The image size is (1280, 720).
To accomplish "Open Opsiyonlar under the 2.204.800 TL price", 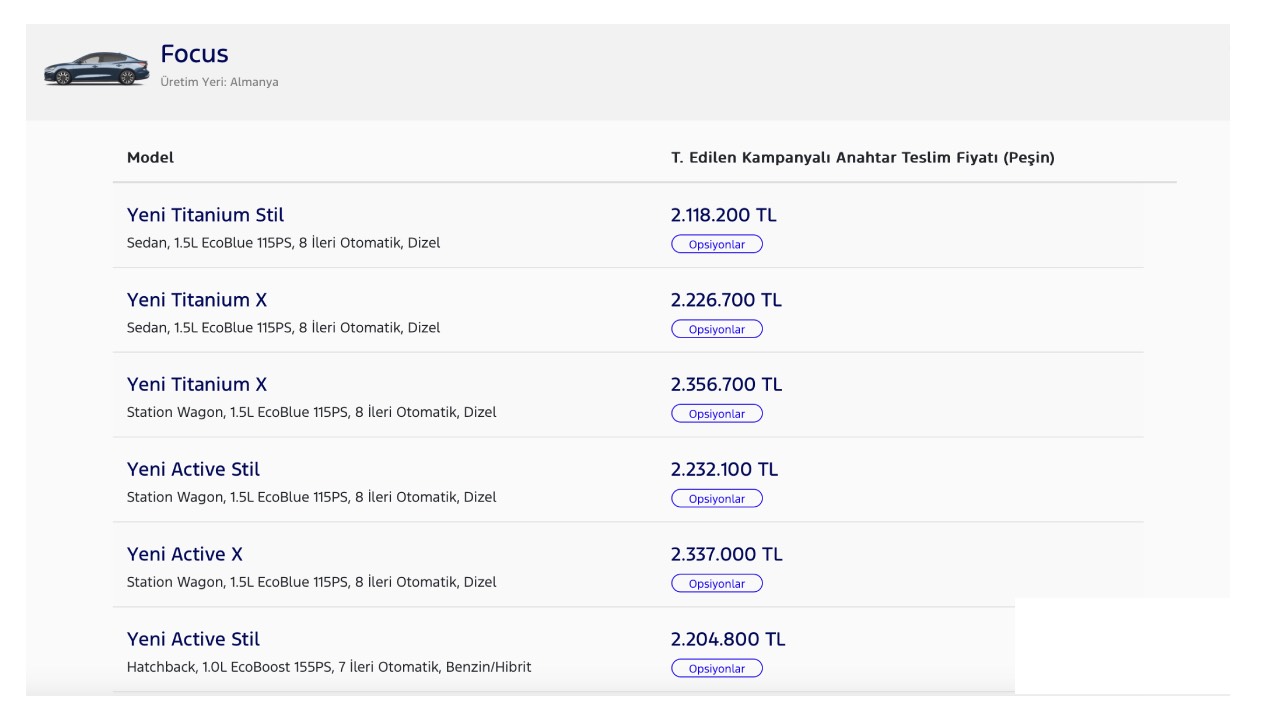I will 716,669.
